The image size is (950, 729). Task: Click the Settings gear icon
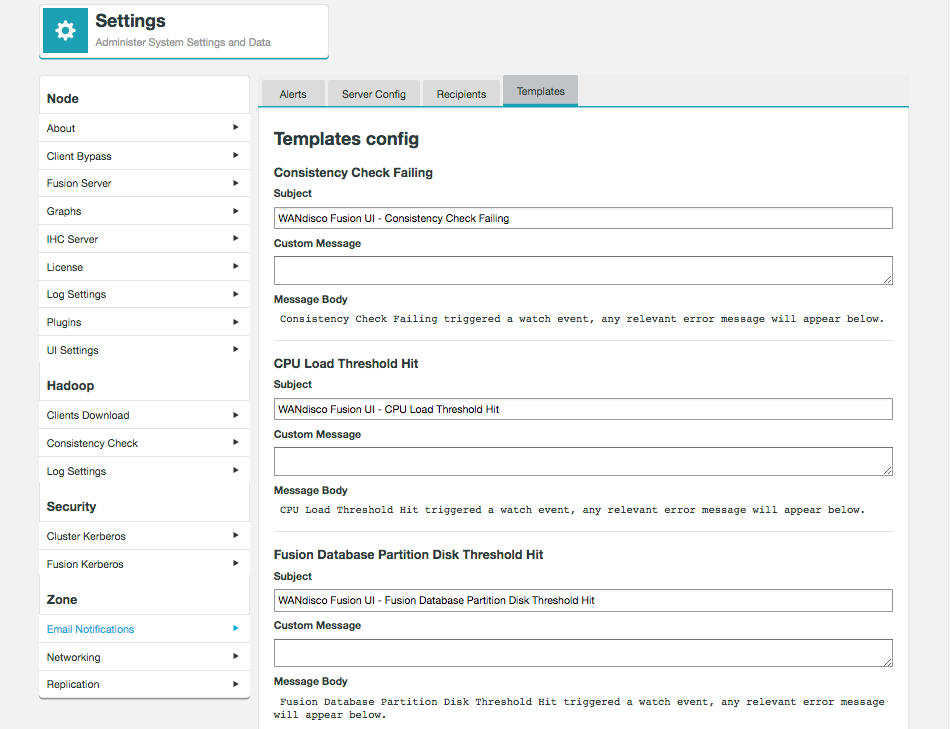coord(65,30)
